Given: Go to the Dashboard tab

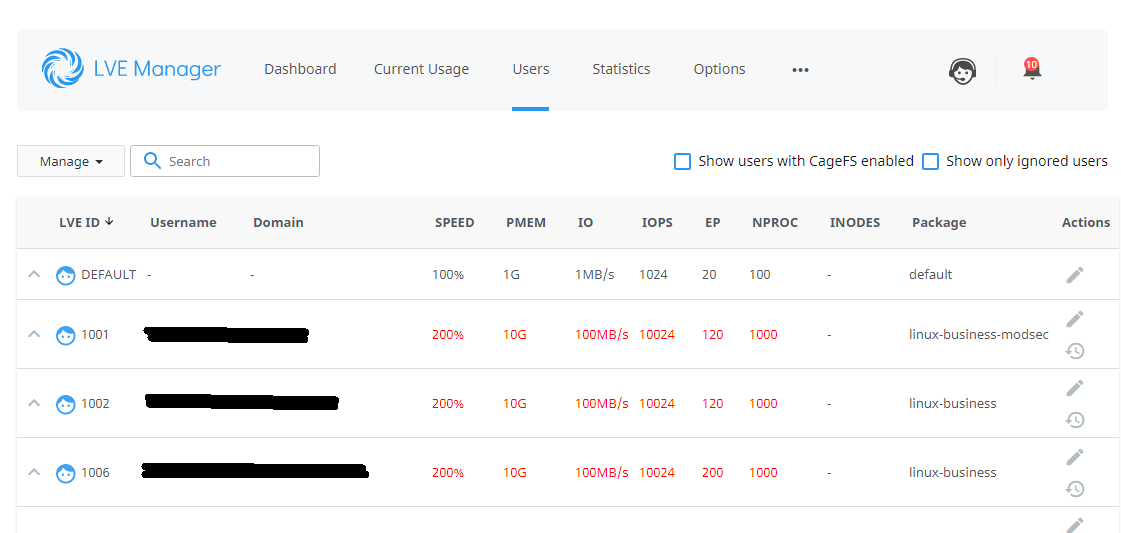Looking at the screenshot, I should 300,69.
